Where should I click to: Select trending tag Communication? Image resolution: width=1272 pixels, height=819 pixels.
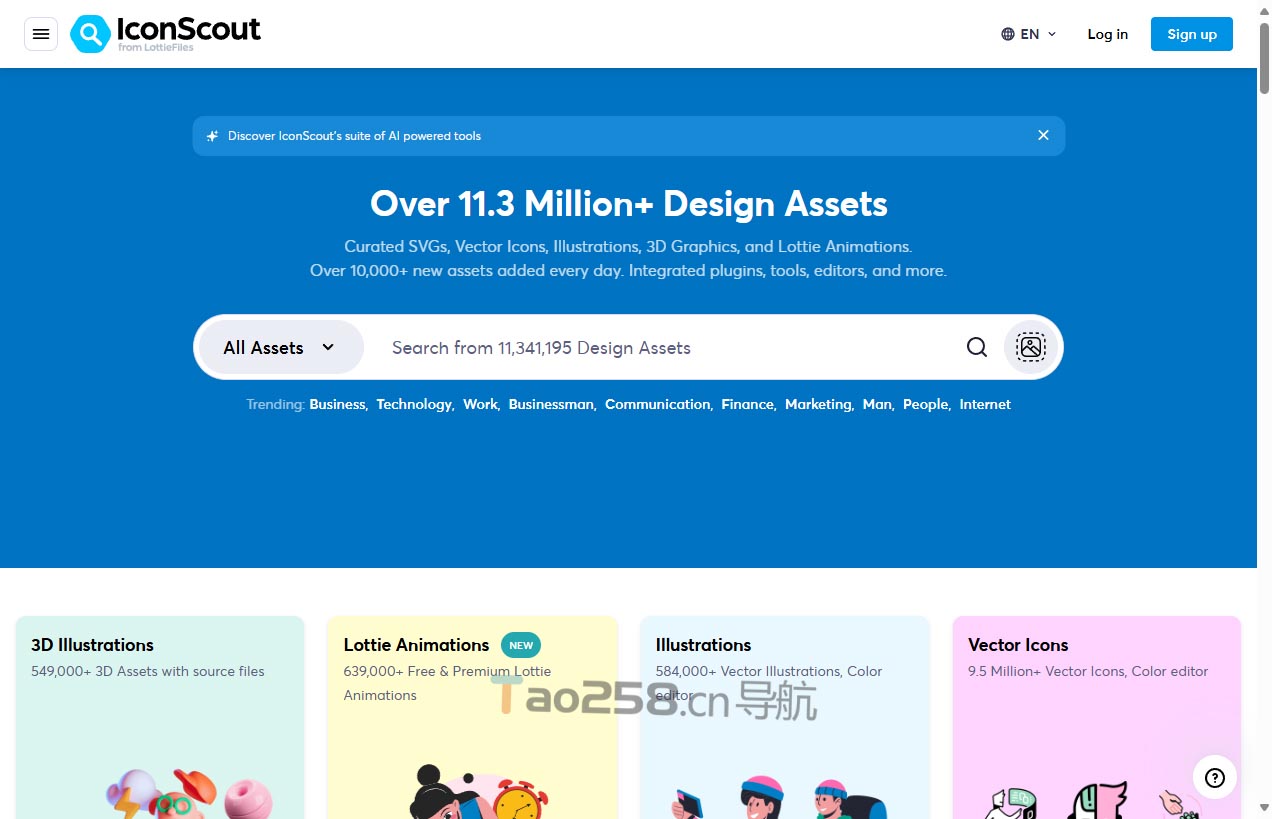click(659, 404)
